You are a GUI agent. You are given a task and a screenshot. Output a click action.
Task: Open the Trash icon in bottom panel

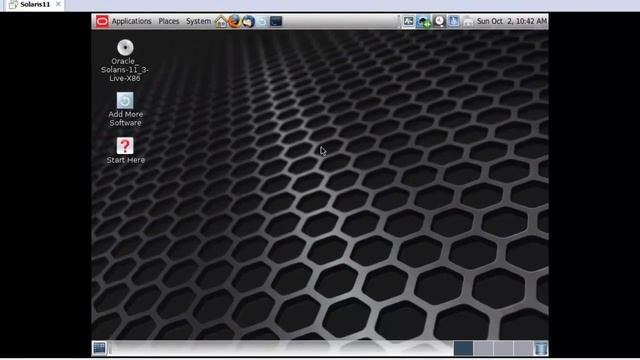pos(541,348)
